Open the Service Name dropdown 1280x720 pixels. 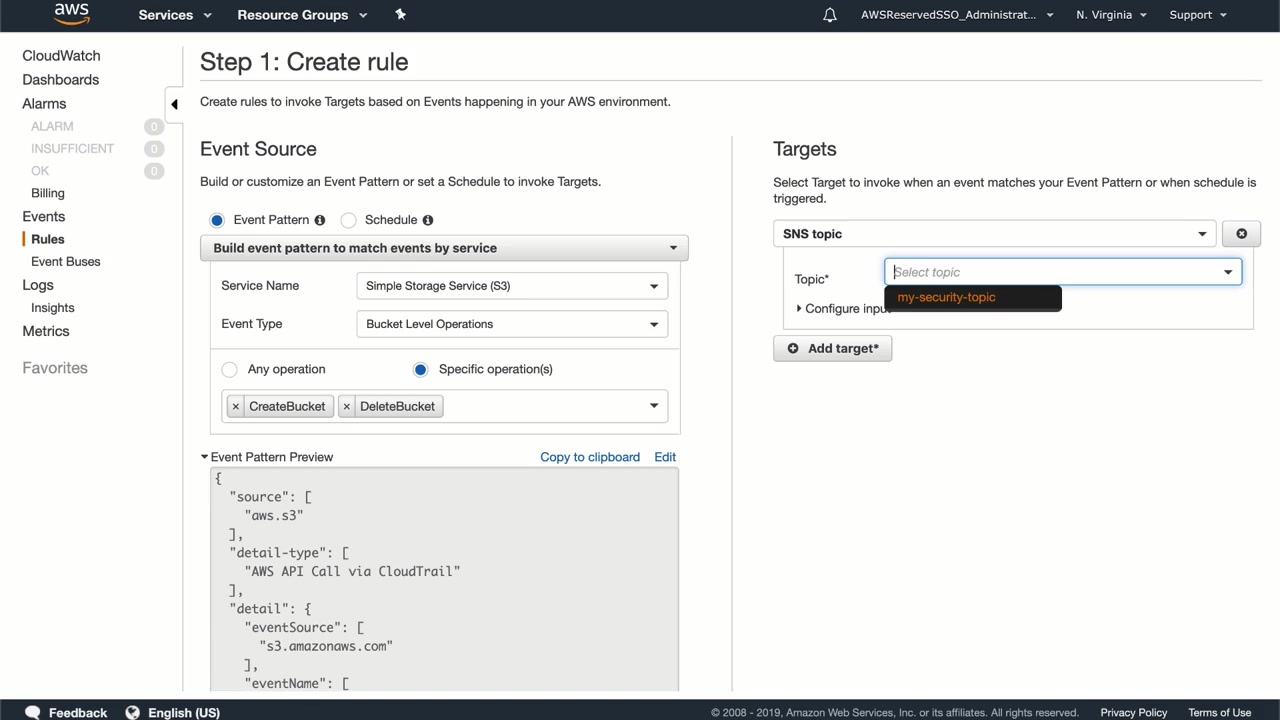pyautogui.click(x=511, y=286)
